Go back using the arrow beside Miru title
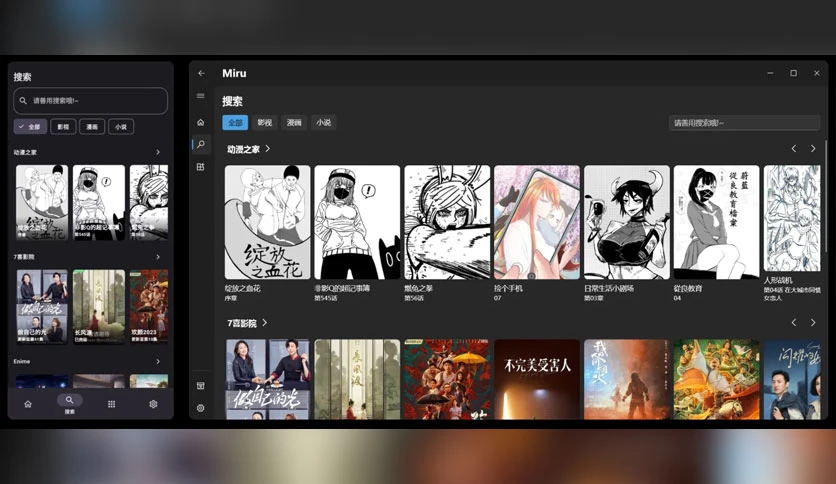The height and width of the screenshot is (484, 836). pyautogui.click(x=201, y=74)
